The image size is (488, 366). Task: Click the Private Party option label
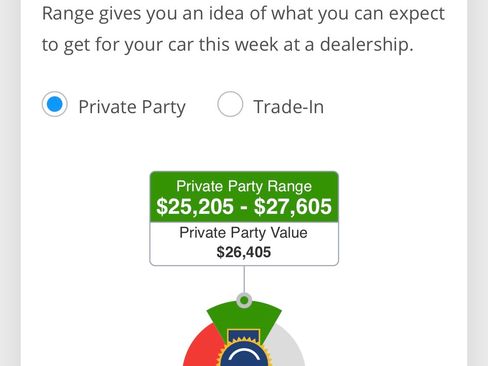(x=132, y=107)
